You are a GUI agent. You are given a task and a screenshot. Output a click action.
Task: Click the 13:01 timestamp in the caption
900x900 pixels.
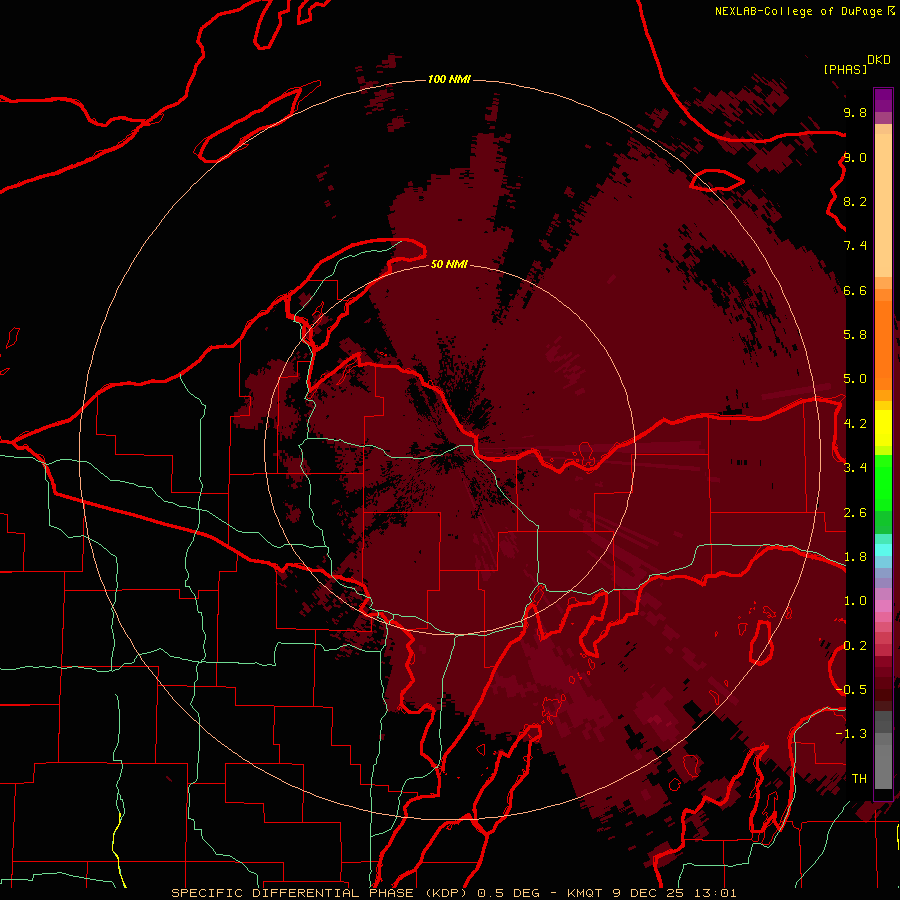pos(715,893)
